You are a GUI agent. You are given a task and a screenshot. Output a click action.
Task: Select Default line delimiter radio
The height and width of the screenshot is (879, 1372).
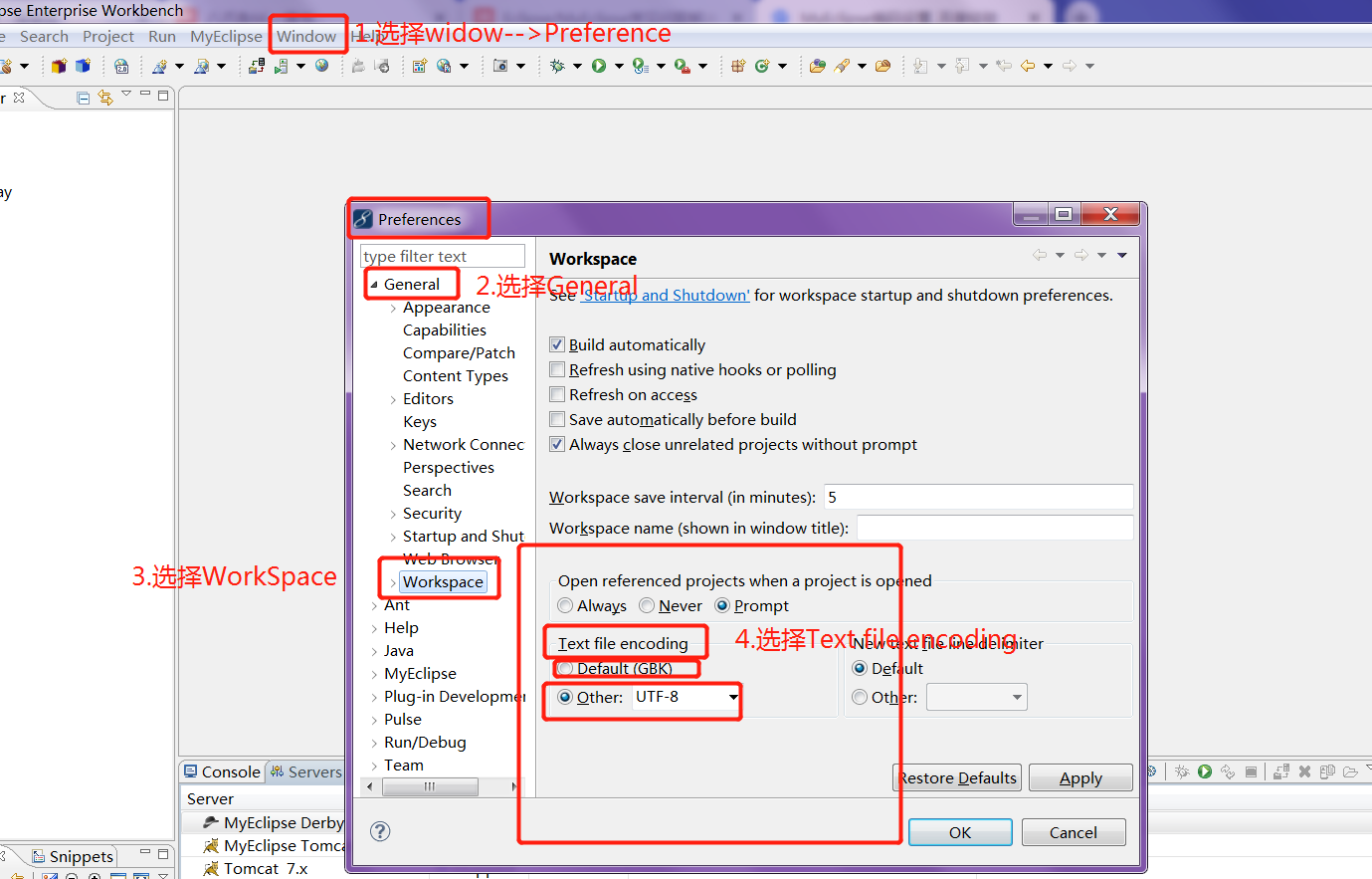coord(860,668)
